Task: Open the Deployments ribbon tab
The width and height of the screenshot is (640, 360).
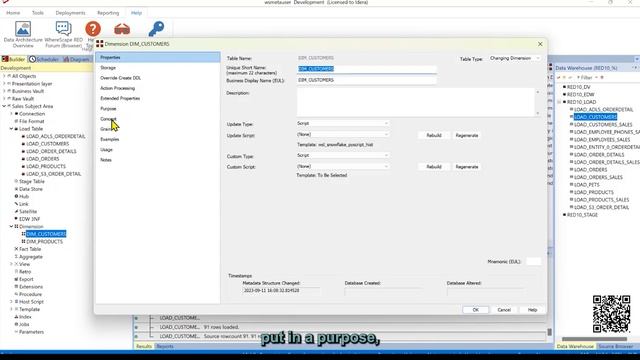Action: 71,13
